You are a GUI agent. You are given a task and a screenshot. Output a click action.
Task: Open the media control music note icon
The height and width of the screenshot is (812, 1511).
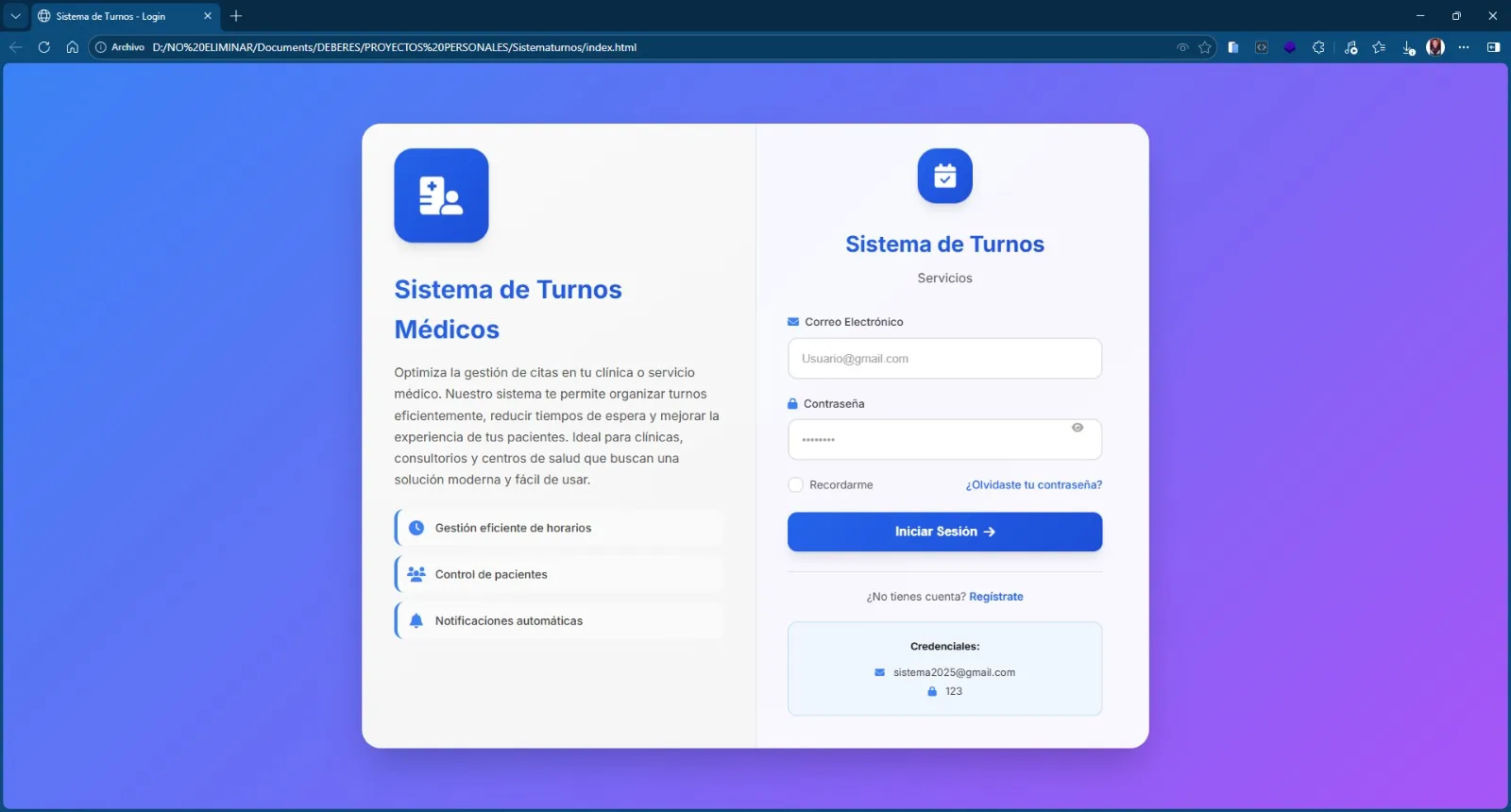1350,47
